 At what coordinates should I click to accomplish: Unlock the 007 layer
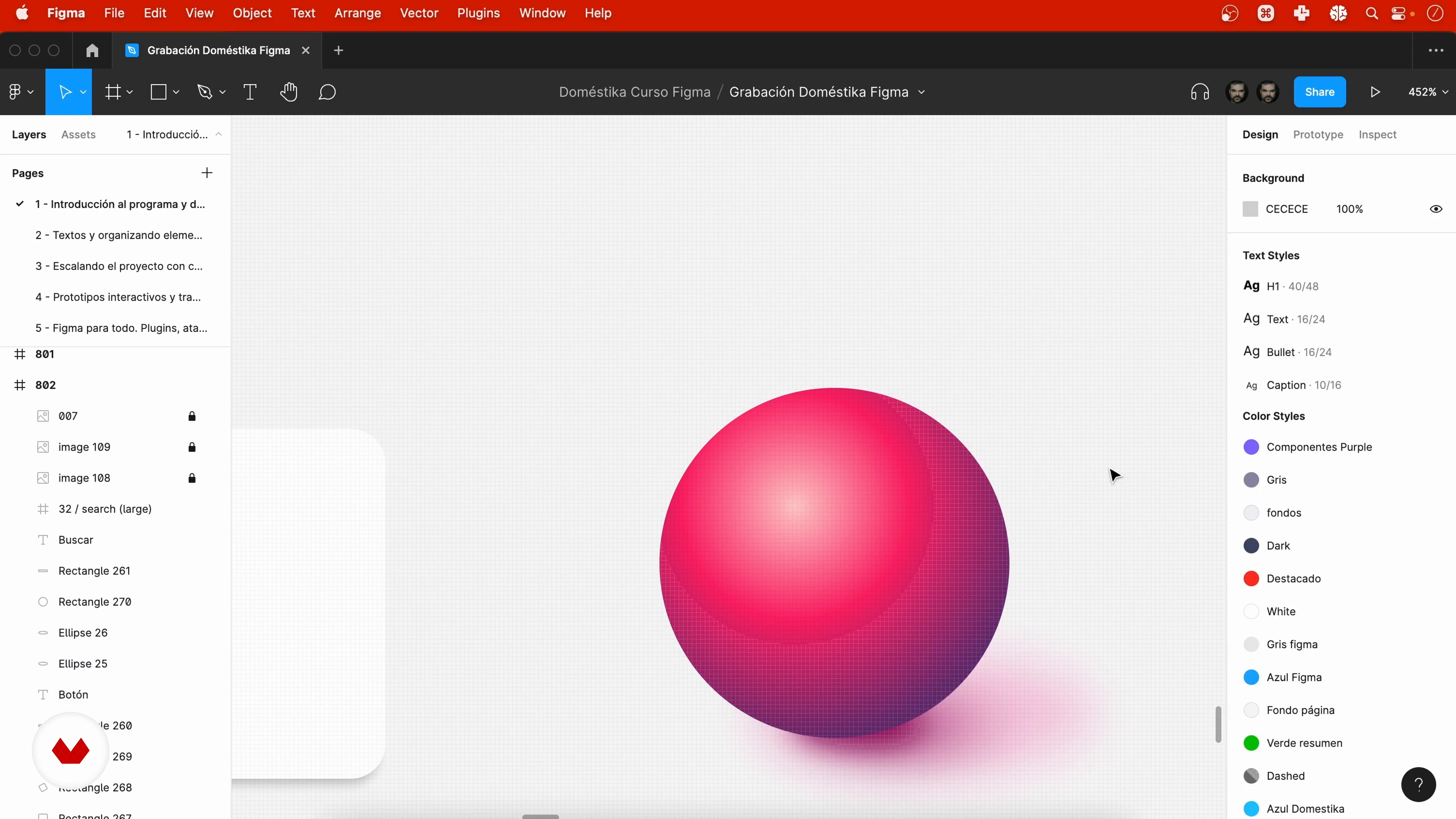pos(191,416)
